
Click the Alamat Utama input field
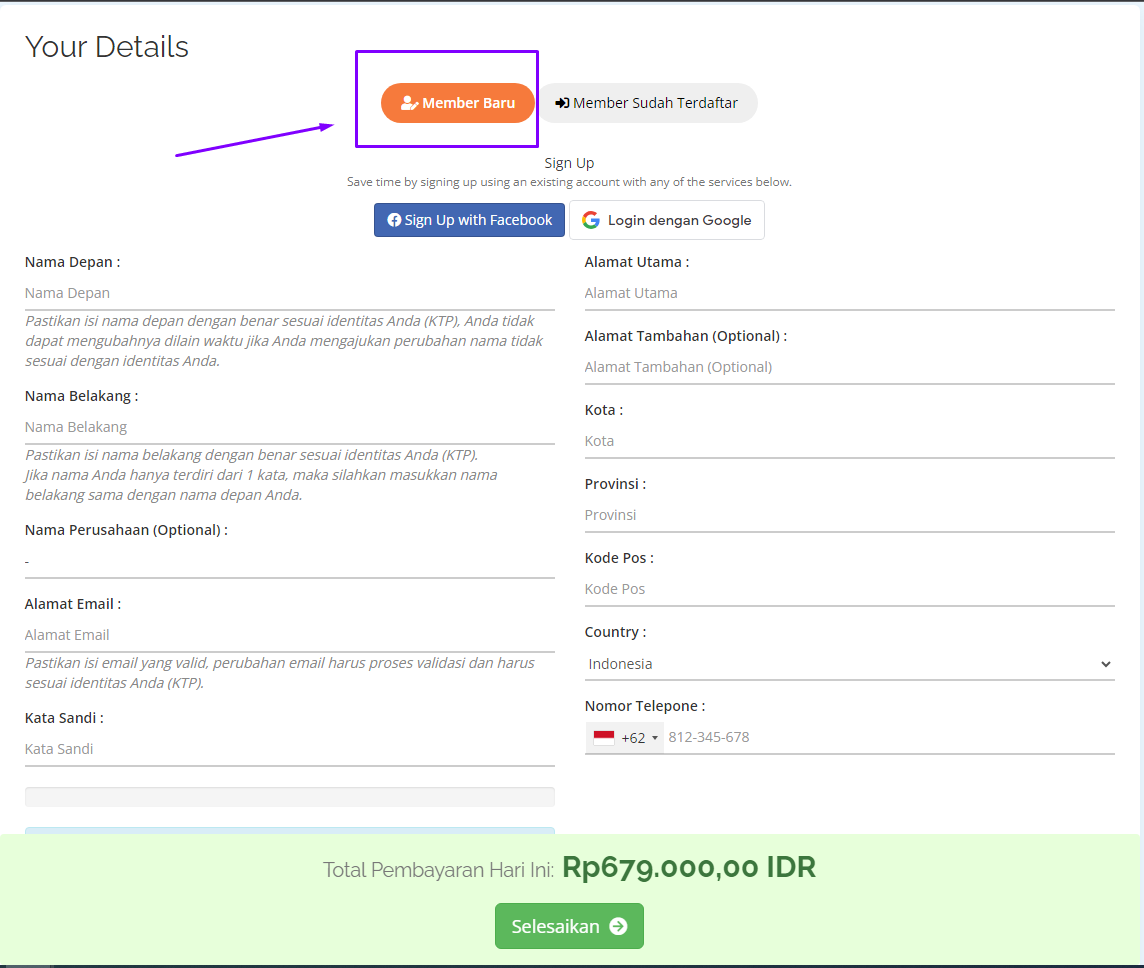click(x=849, y=293)
